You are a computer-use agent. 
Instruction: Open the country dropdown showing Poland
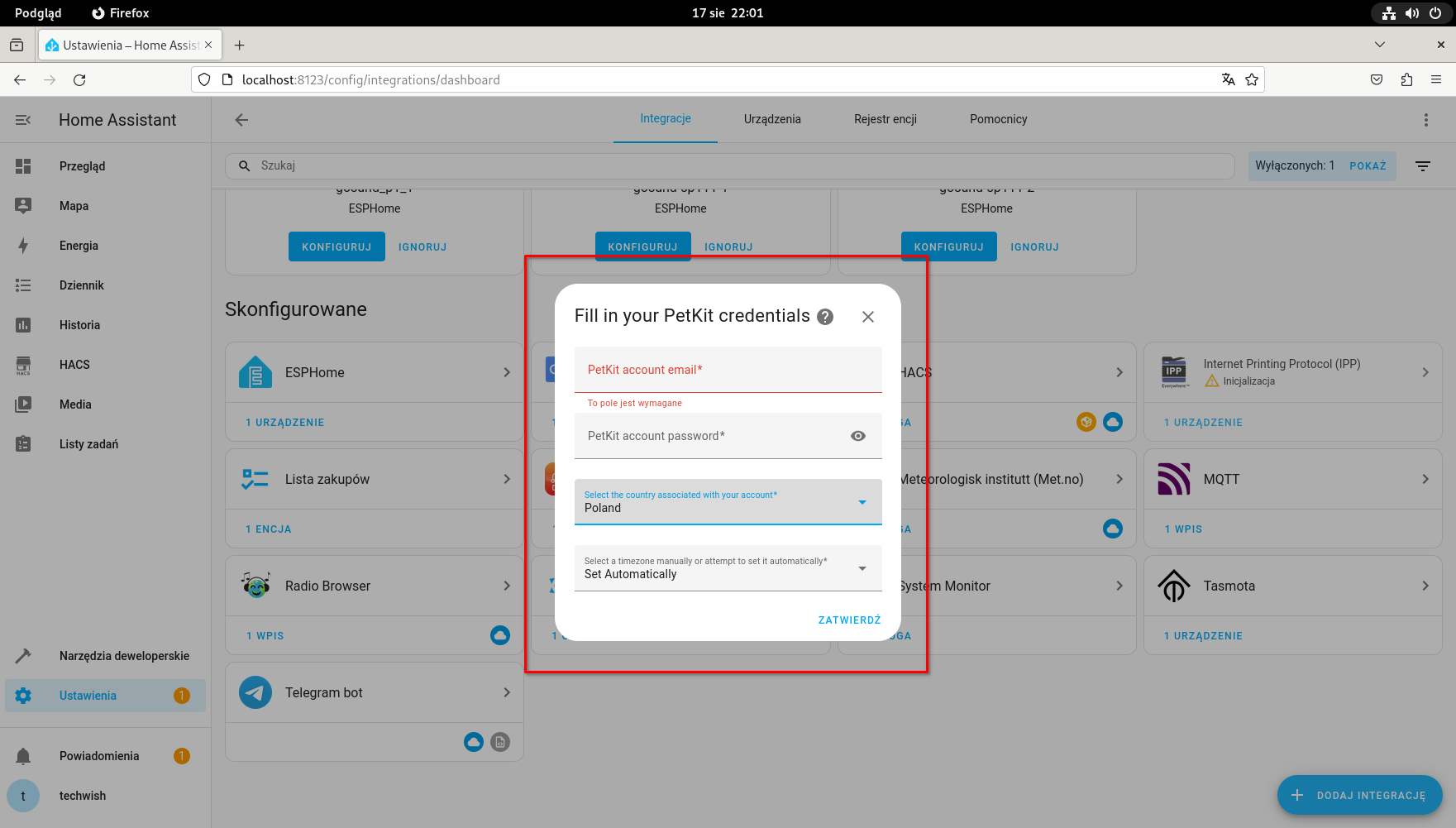point(728,502)
